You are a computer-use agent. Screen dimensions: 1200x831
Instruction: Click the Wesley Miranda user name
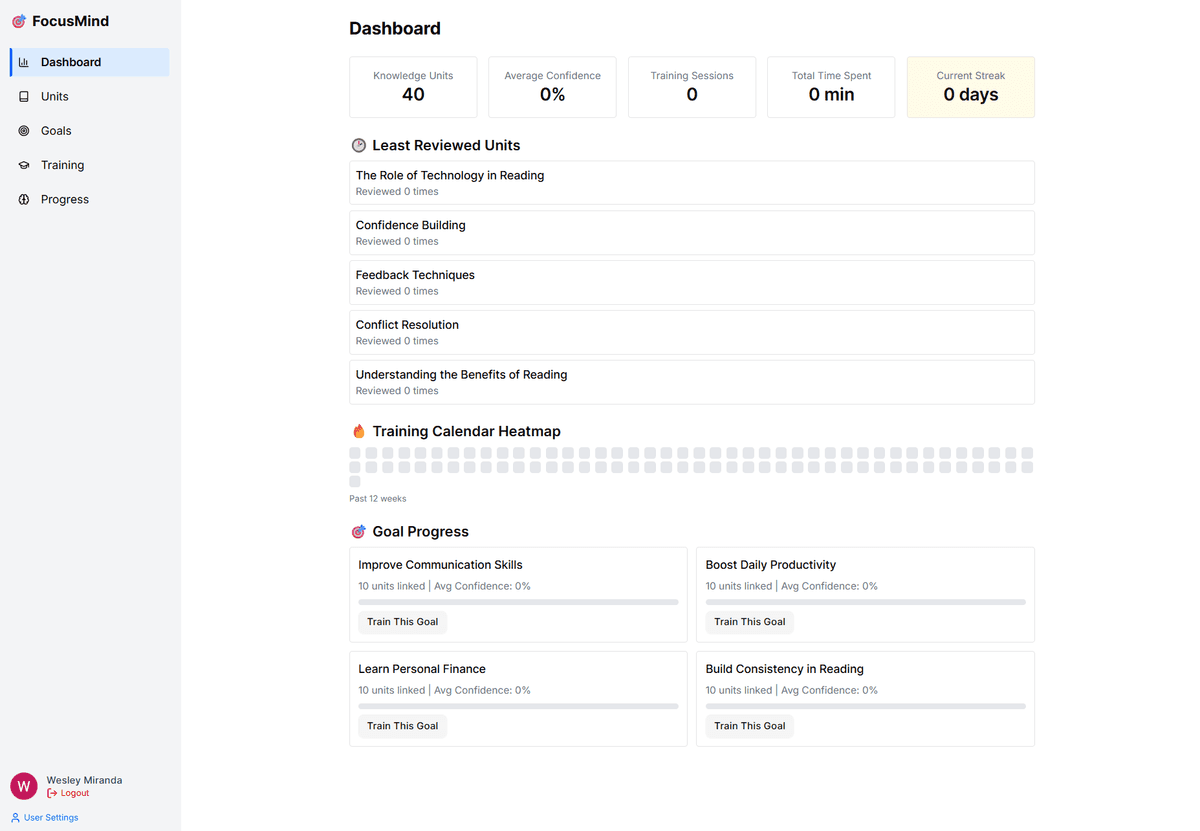[84, 780]
